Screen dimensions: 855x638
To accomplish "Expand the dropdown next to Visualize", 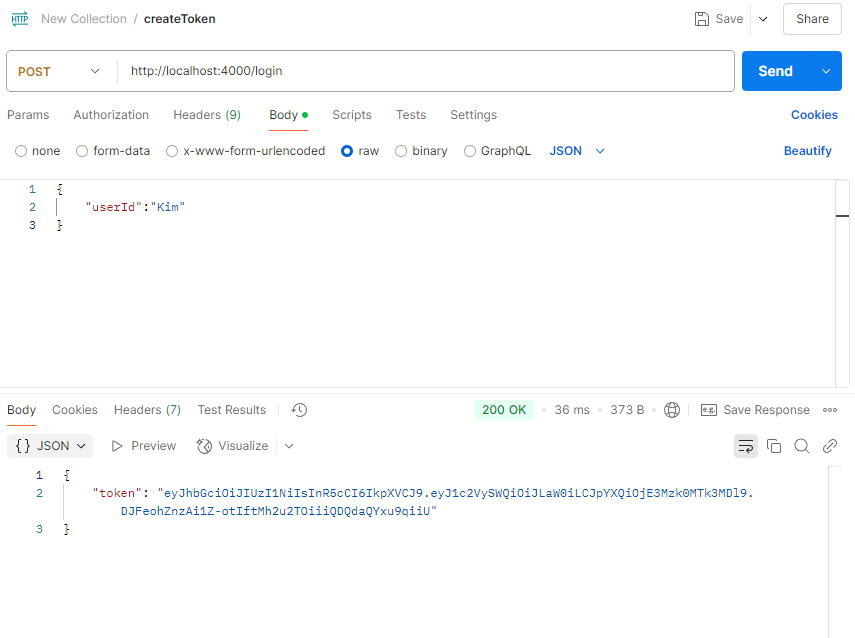I will 289,446.
